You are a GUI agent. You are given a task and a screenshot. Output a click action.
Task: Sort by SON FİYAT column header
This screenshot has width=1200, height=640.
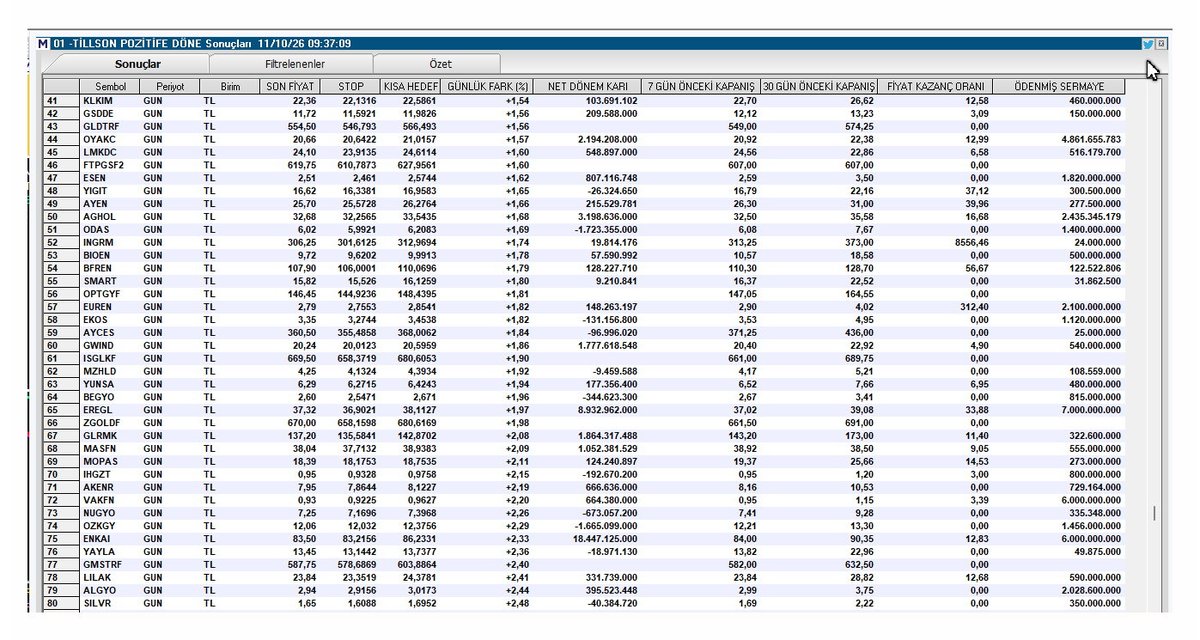290,87
